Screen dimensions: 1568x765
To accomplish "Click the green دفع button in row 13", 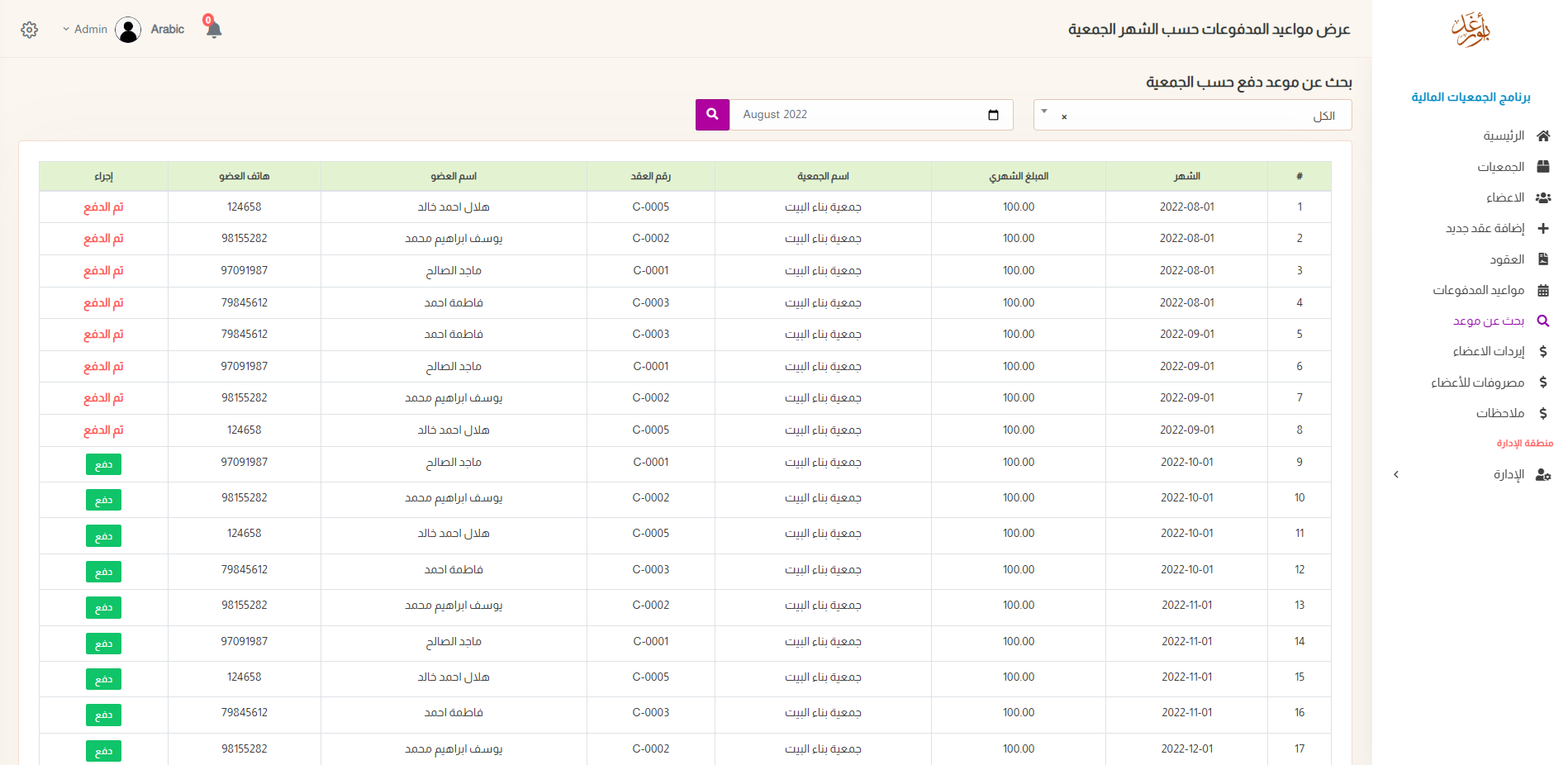I will (x=103, y=607).
